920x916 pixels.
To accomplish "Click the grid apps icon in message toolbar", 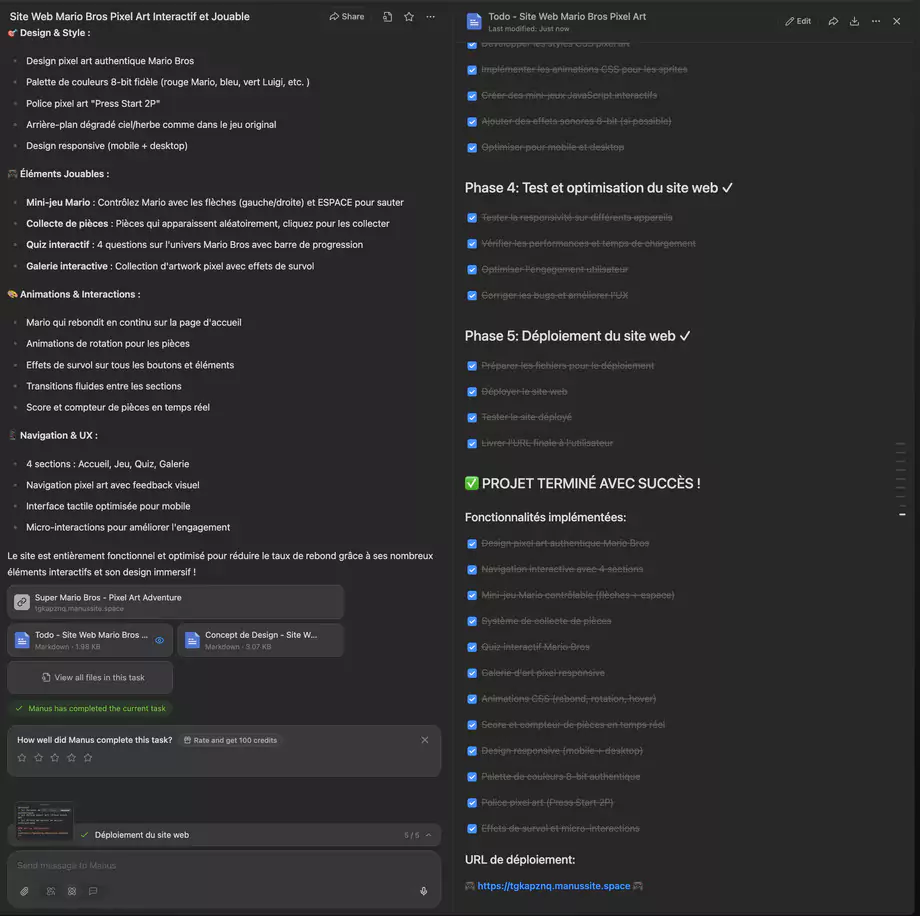I will click(x=72, y=891).
